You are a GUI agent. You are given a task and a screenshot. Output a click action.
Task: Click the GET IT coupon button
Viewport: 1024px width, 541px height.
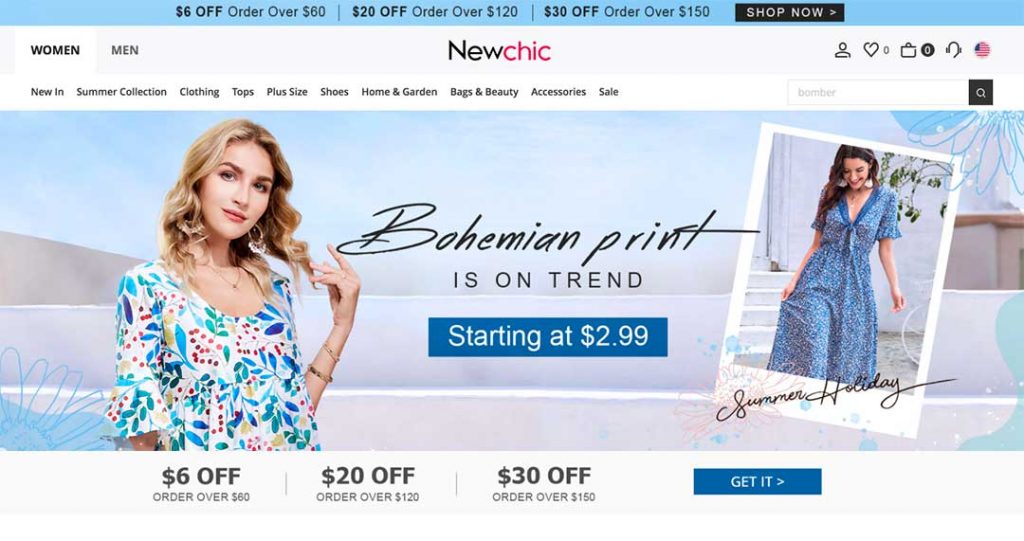(757, 482)
